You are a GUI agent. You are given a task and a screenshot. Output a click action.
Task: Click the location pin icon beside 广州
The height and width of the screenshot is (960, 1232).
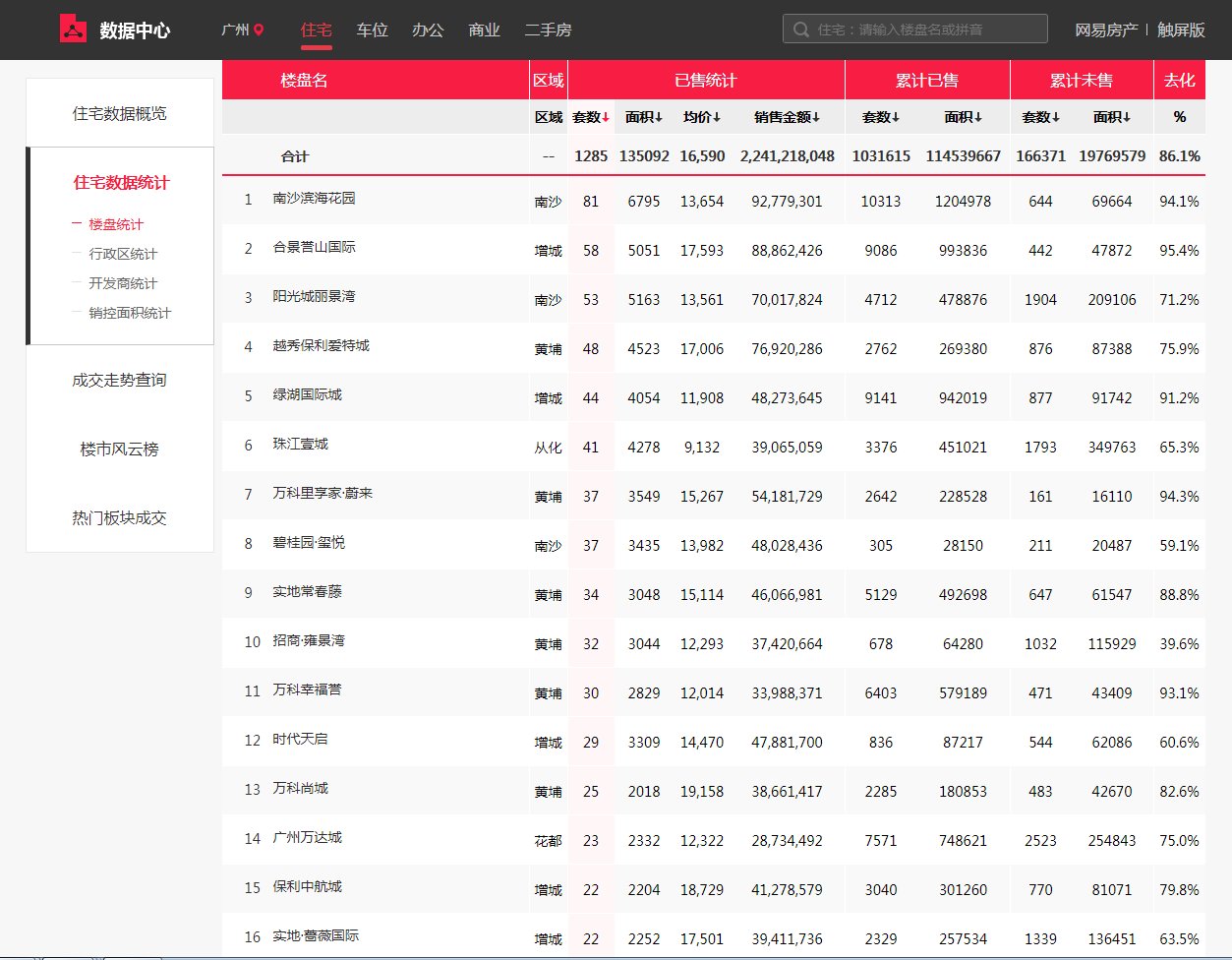coord(259,30)
